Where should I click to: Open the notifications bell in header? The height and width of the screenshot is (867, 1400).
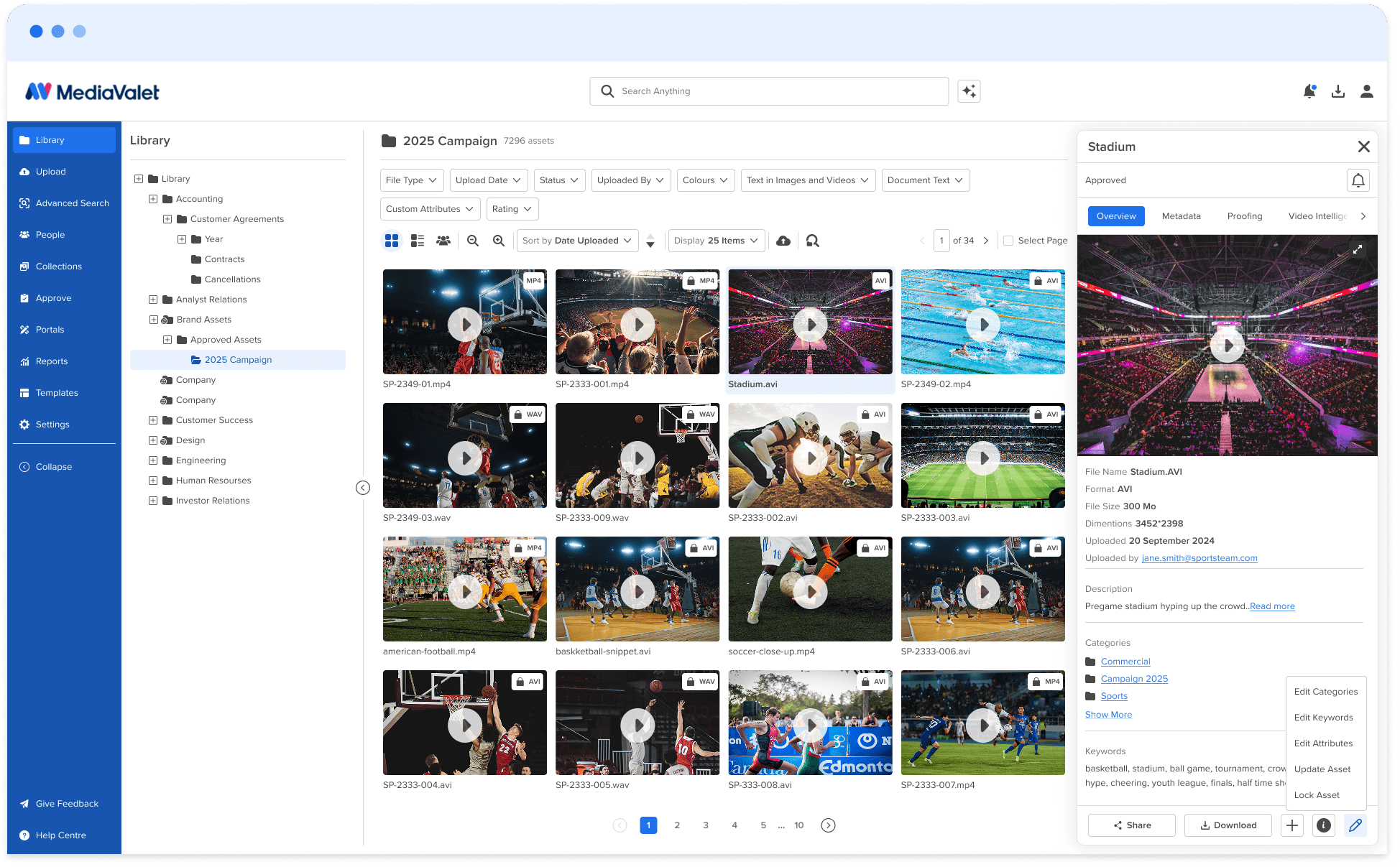click(x=1309, y=91)
